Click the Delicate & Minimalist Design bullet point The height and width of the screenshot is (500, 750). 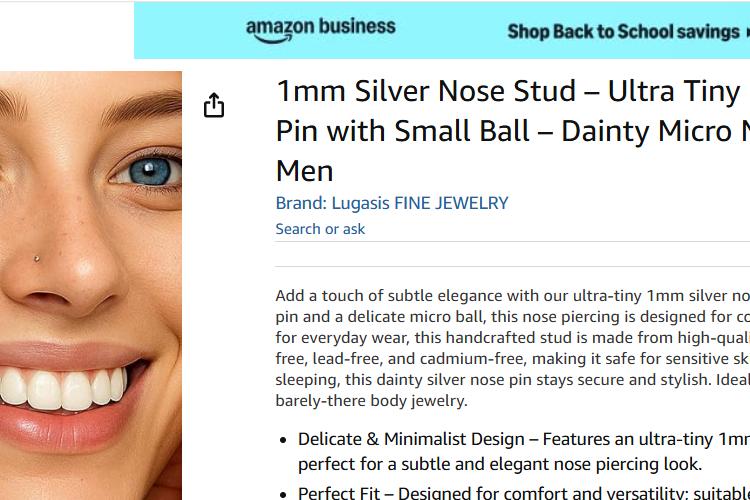click(524, 451)
